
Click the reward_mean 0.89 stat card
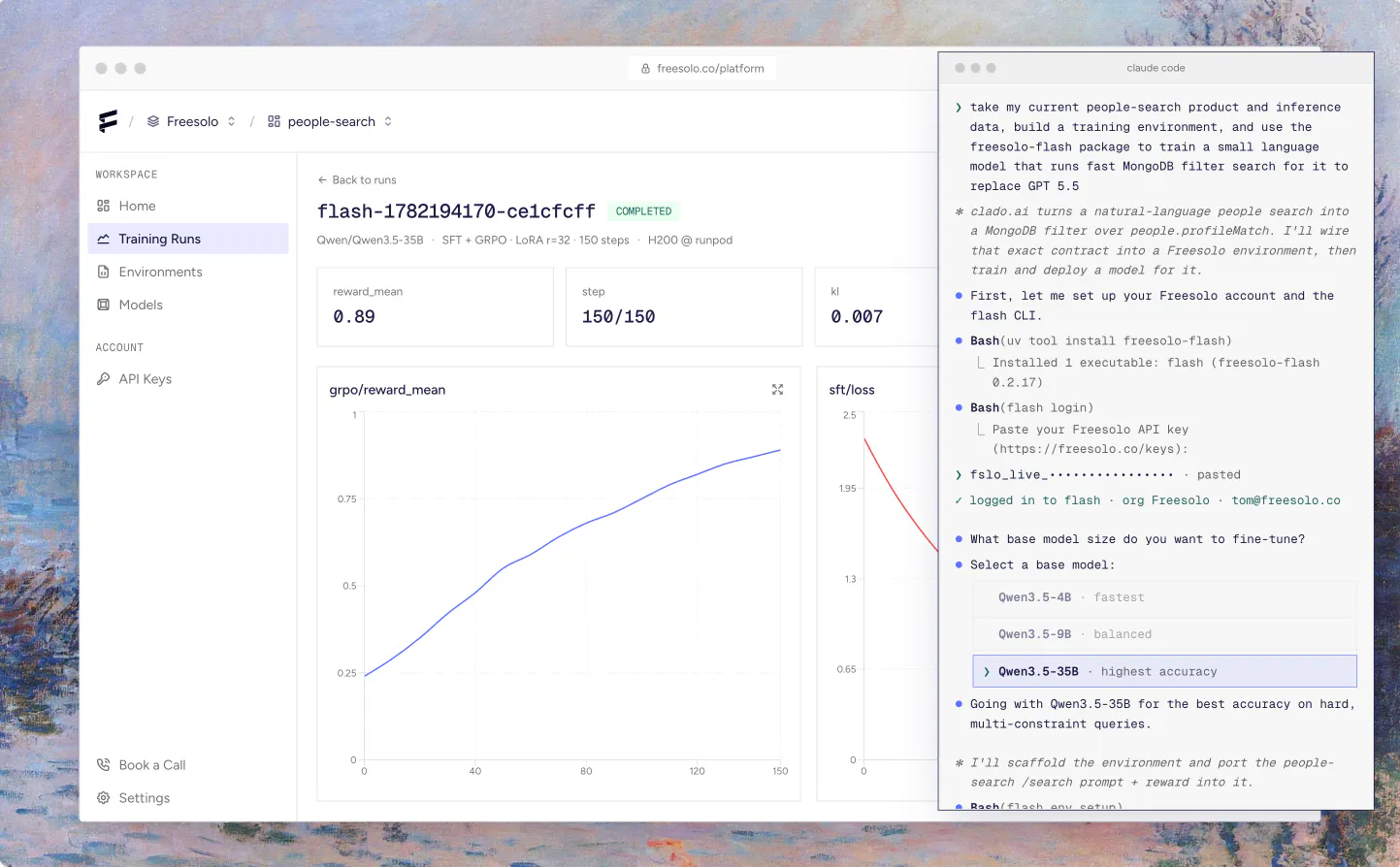point(436,306)
